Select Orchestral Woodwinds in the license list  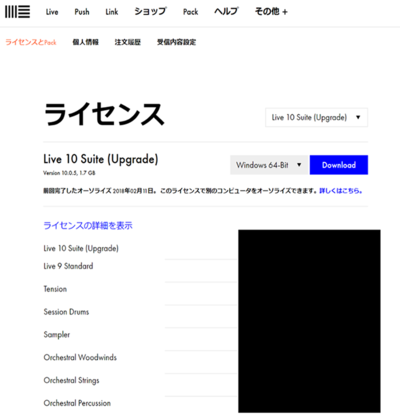click(x=80, y=358)
